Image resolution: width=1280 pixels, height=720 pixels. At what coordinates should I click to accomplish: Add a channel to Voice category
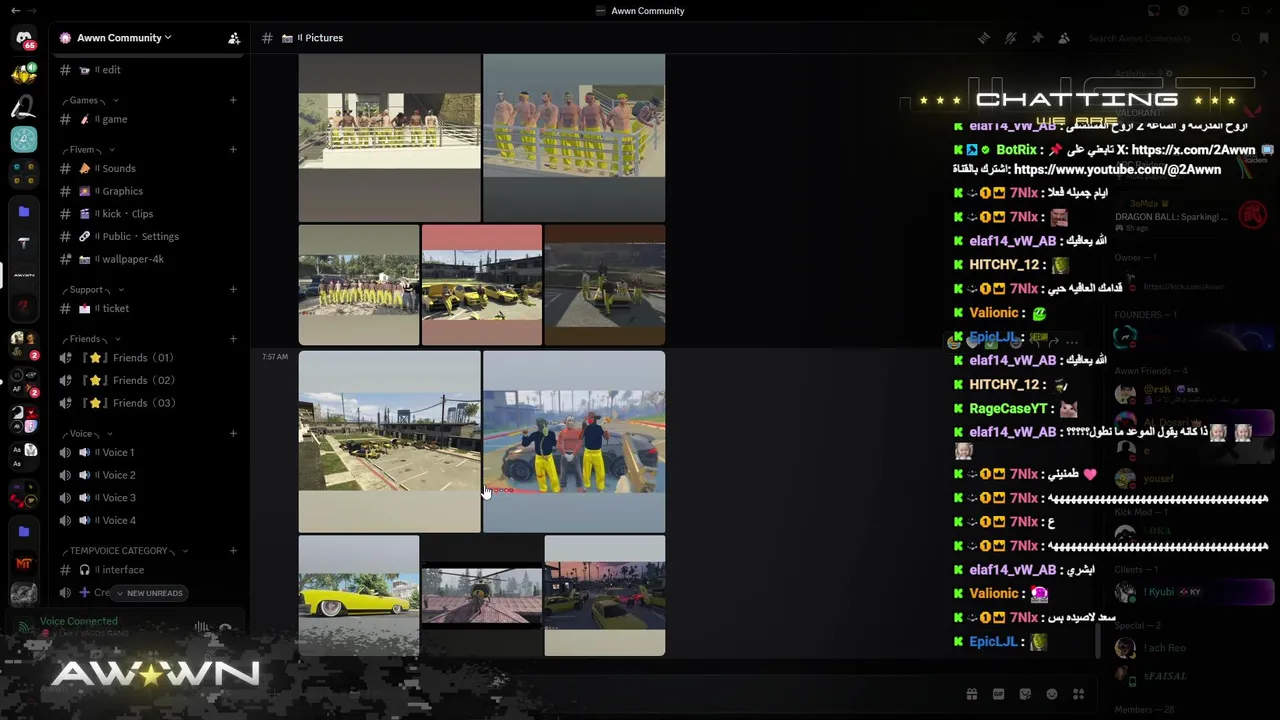pyautogui.click(x=233, y=434)
